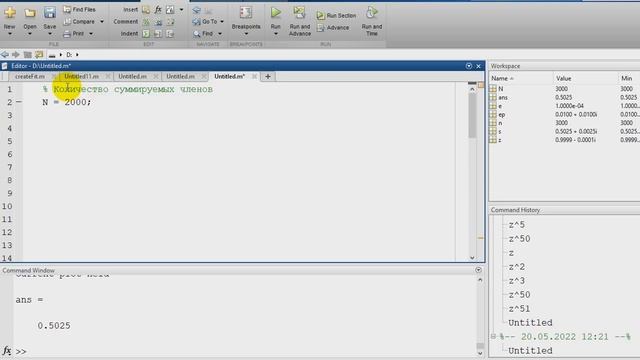Viewport: 640px width, 360px height.
Task: Open Command Window actions menu button
Action: (x=478, y=270)
